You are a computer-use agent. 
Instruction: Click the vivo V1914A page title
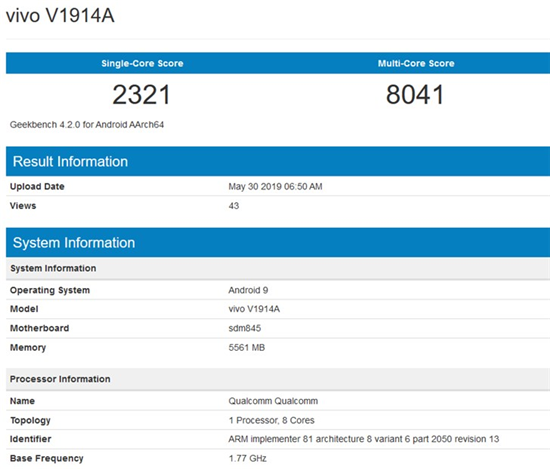click(x=60, y=16)
